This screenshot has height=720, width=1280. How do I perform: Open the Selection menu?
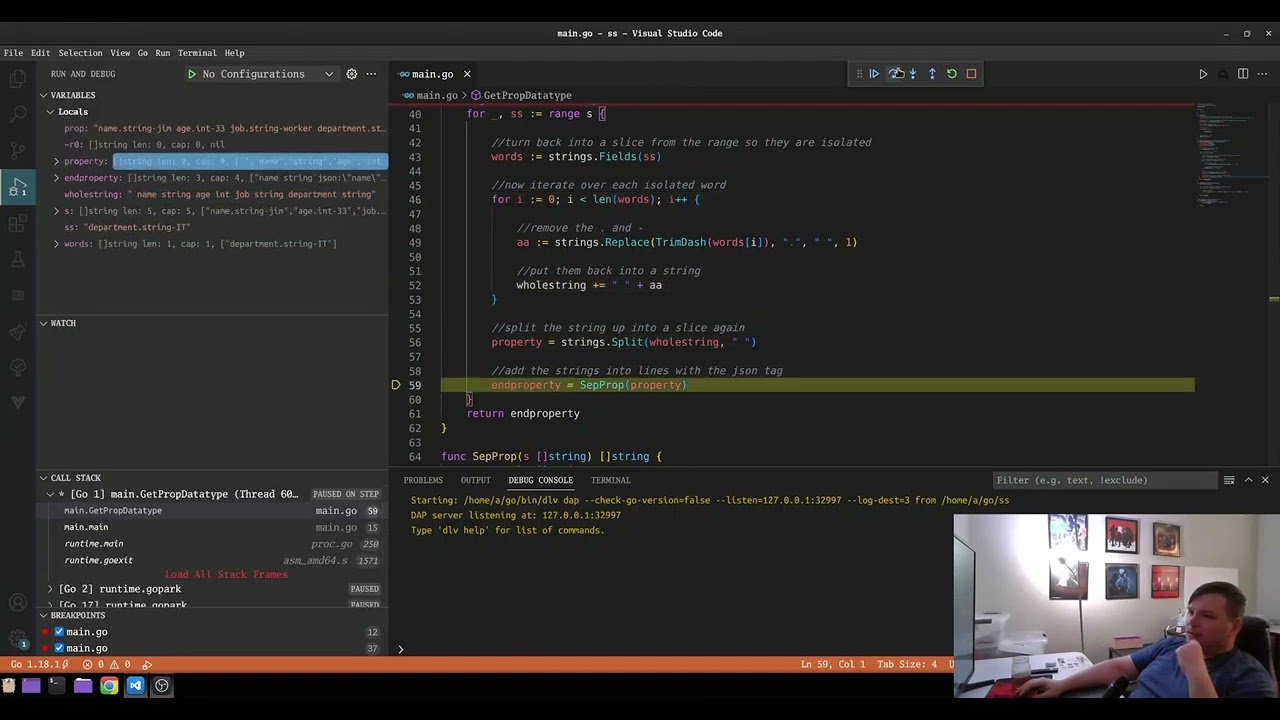(80, 53)
